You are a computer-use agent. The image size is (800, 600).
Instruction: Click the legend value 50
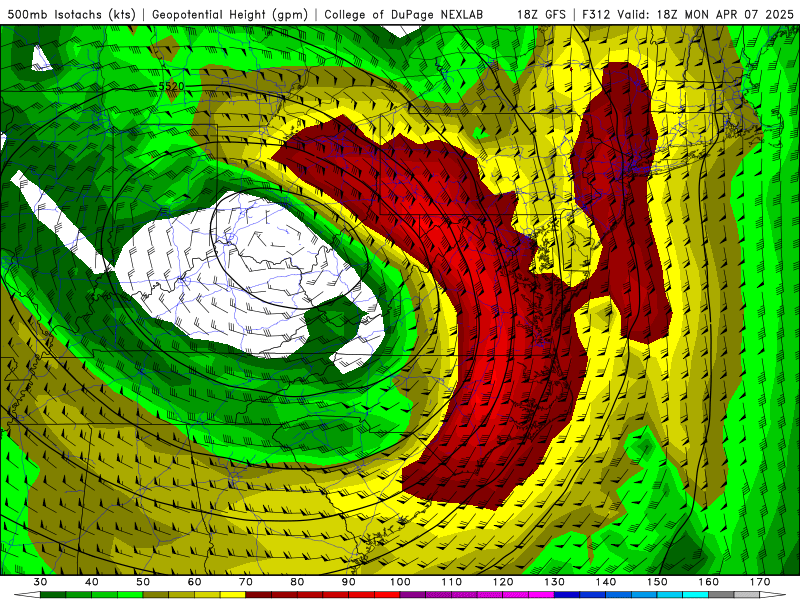click(143, 582)
